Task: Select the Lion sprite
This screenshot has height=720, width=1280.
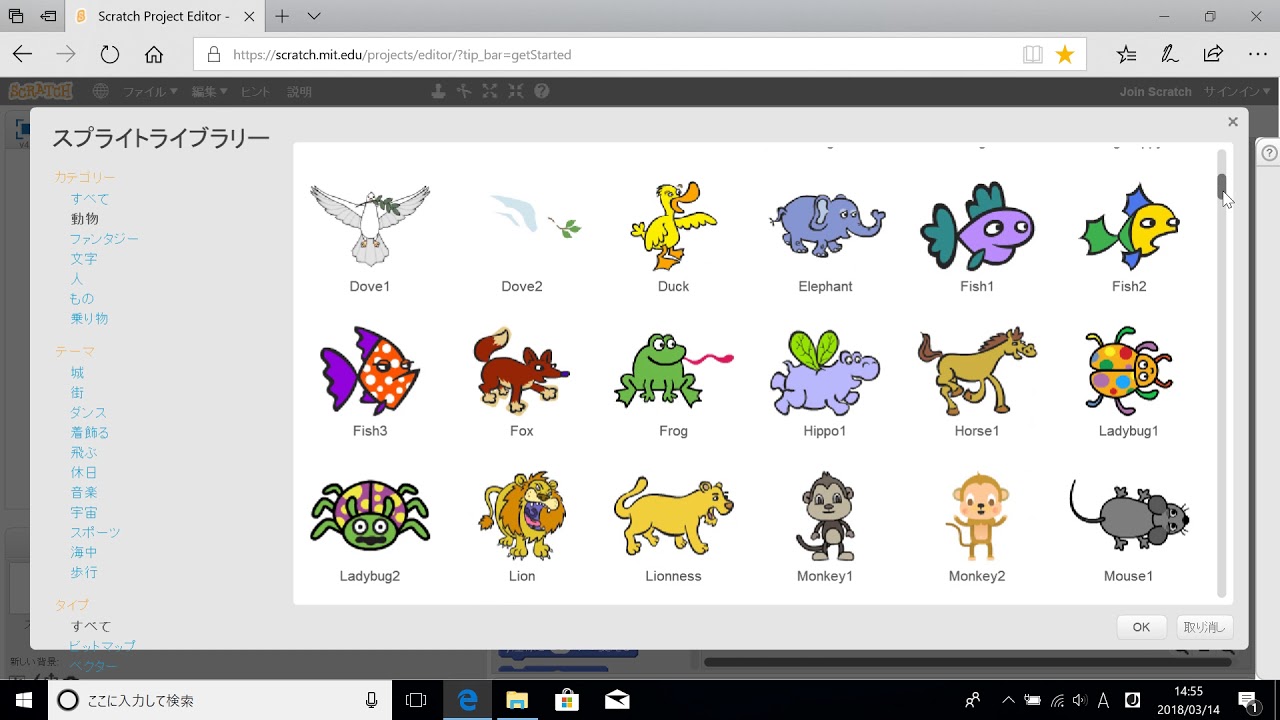Action: pyautogui.click(x=522, y=516)
